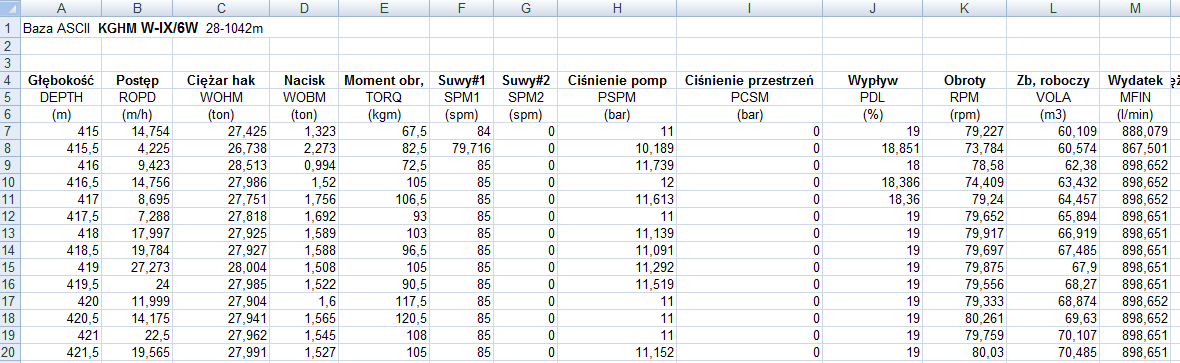Image resolution: width=1180 pixels, height=363 pixels.
Task: Click cell with value 120,5
Action: [x=384, y=320]
